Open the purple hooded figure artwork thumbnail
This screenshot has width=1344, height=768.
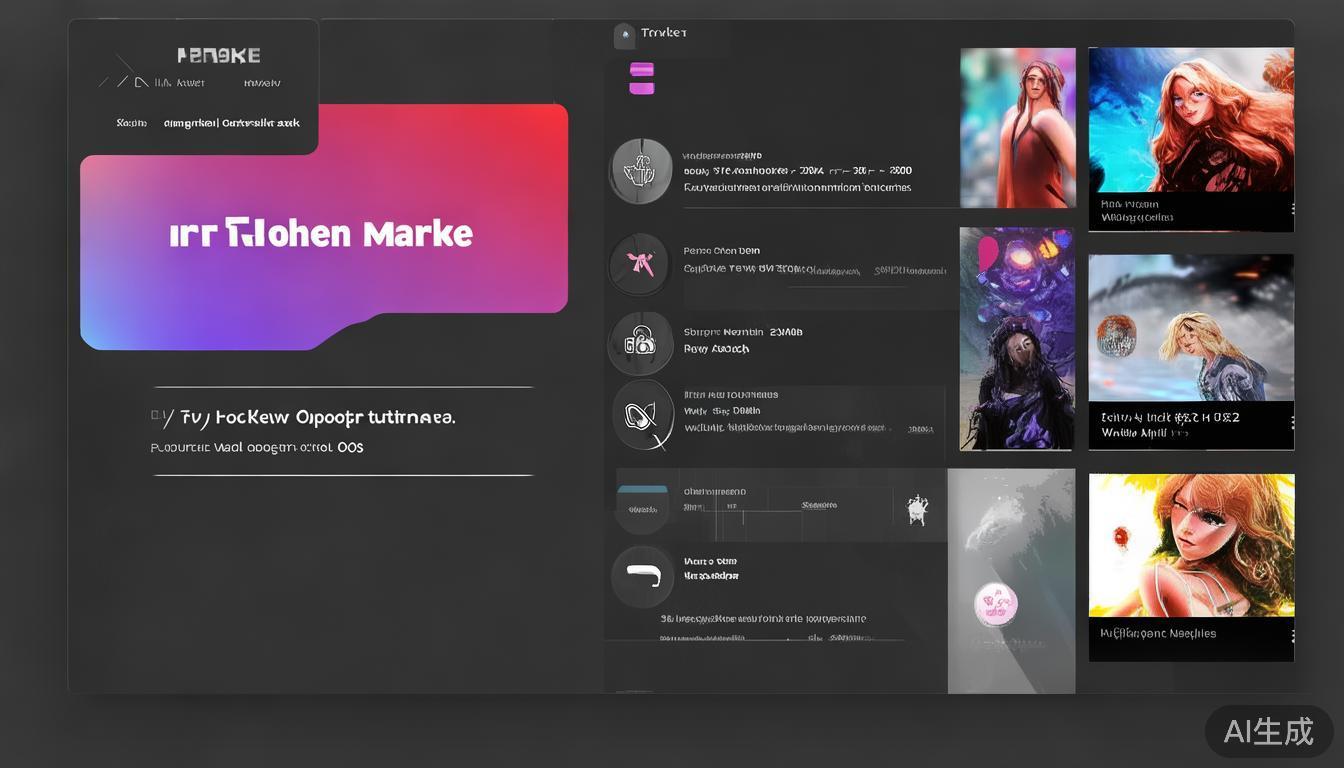coord(1016,338)
